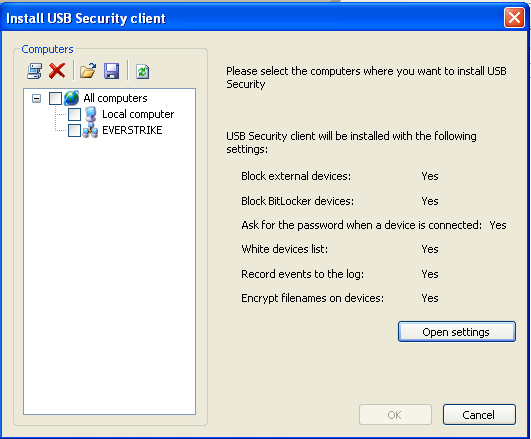The width and height of the screenshot is (531, 439).
Task: Click the Local computer monitor icon
Action: 90,114
